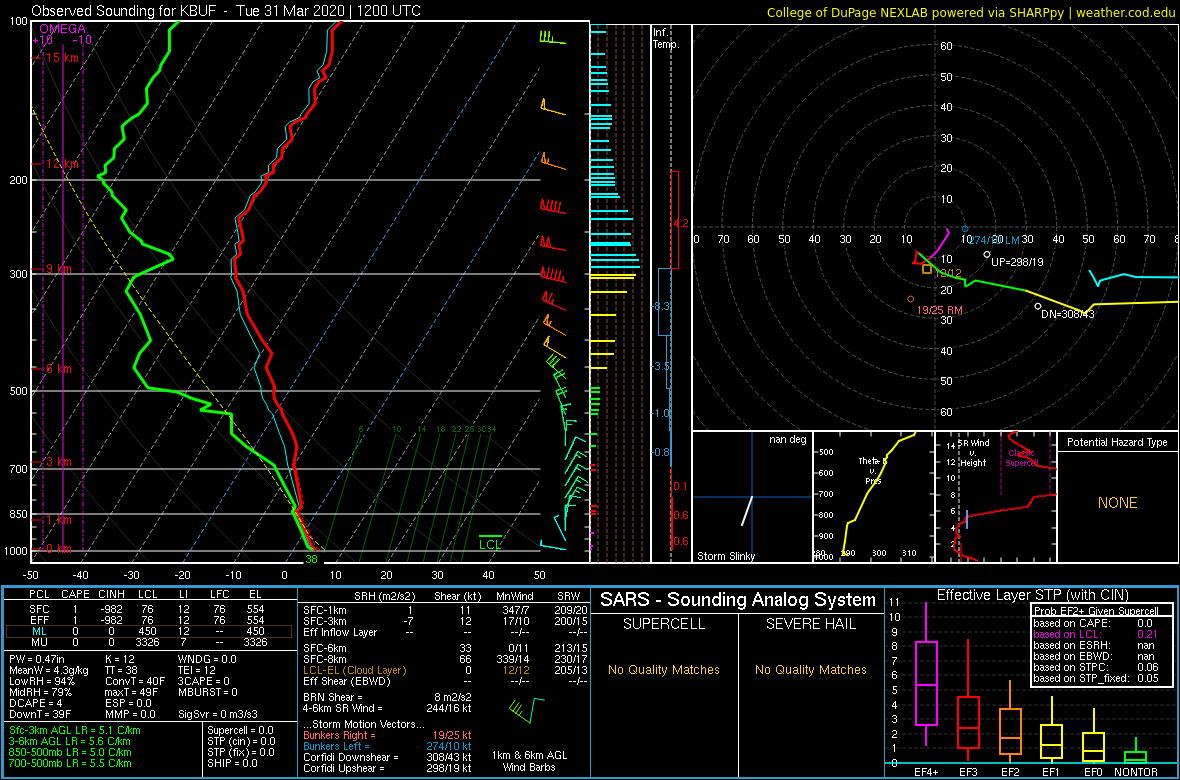Click the 'Eff Inflow Layer' row
This screenshot has width=1180, height=780.
tap(444, 632)
